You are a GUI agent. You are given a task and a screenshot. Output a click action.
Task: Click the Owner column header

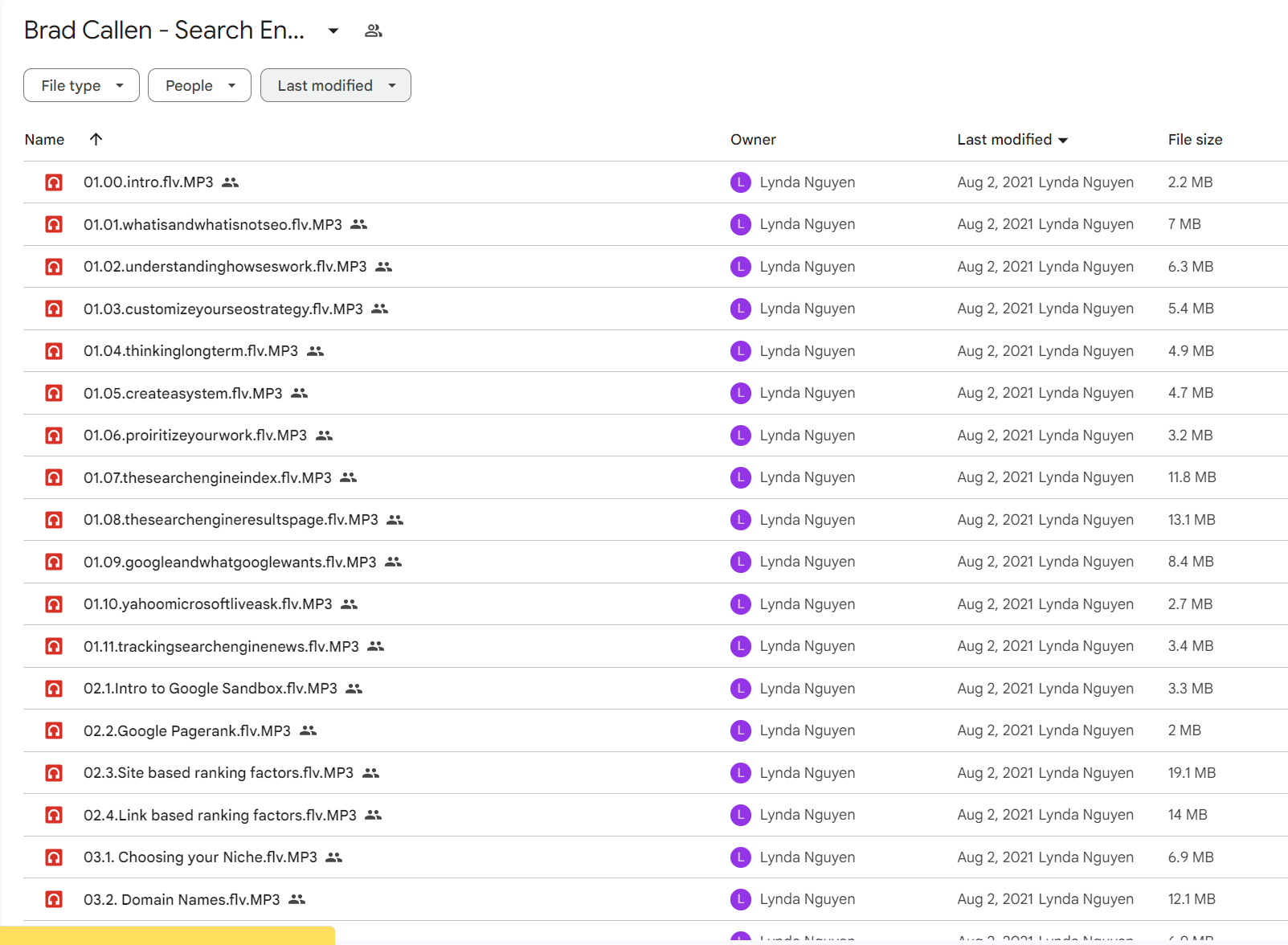(x=753, y=140)
